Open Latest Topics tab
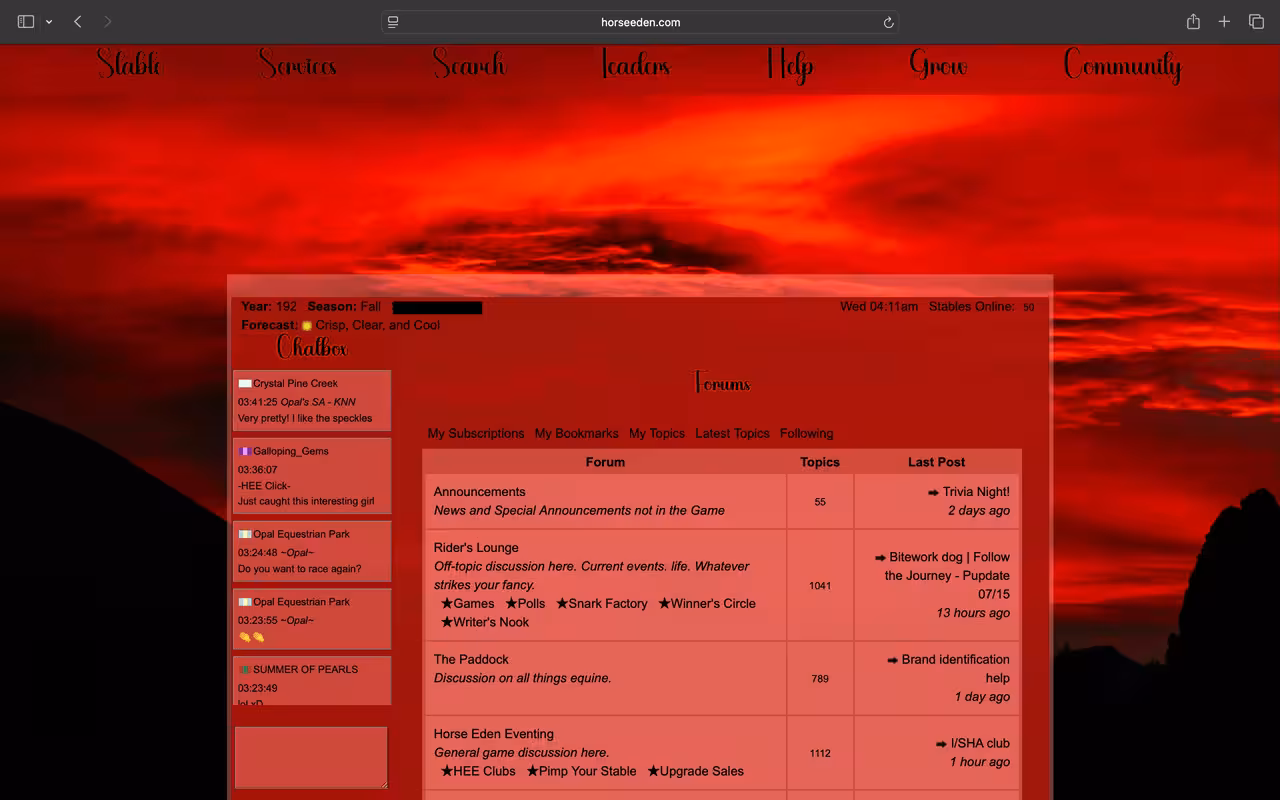 click(x=732, y=434)
